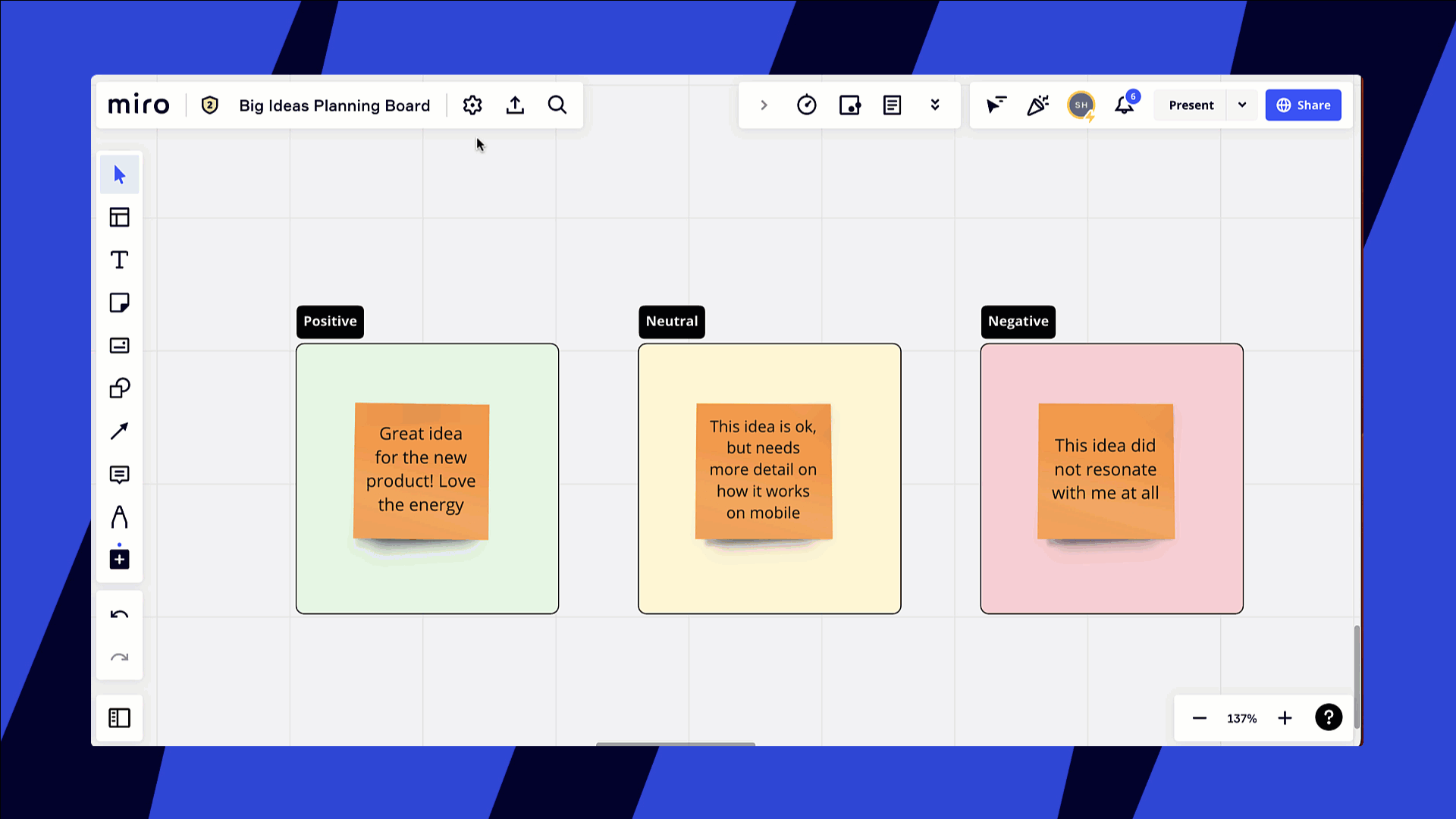Screen dimensions: 1456x819
Task: Click the upload/export icon
Action: click(515, 105)
